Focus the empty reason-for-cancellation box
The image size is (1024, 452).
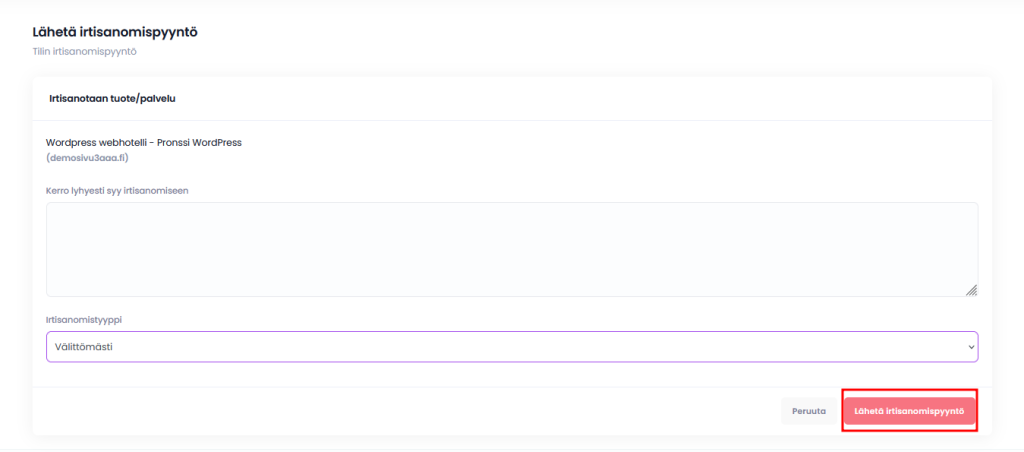[x=511, y=249]
